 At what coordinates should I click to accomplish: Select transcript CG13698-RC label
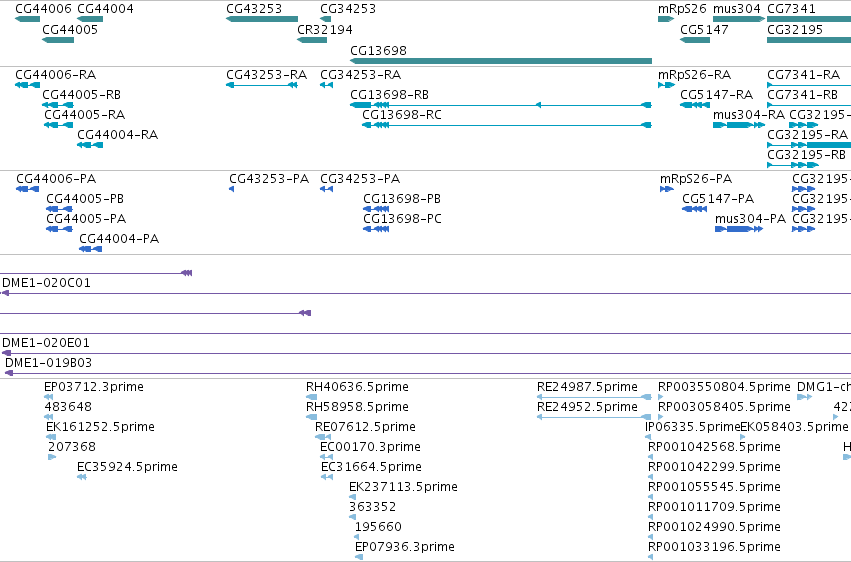click(402, 115)
